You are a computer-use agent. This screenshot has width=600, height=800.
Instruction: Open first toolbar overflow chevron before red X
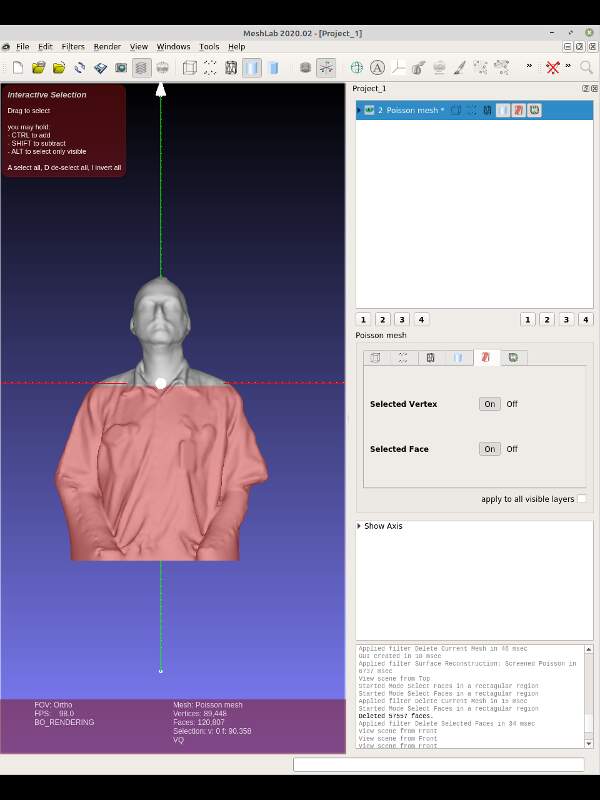point(529,66)
